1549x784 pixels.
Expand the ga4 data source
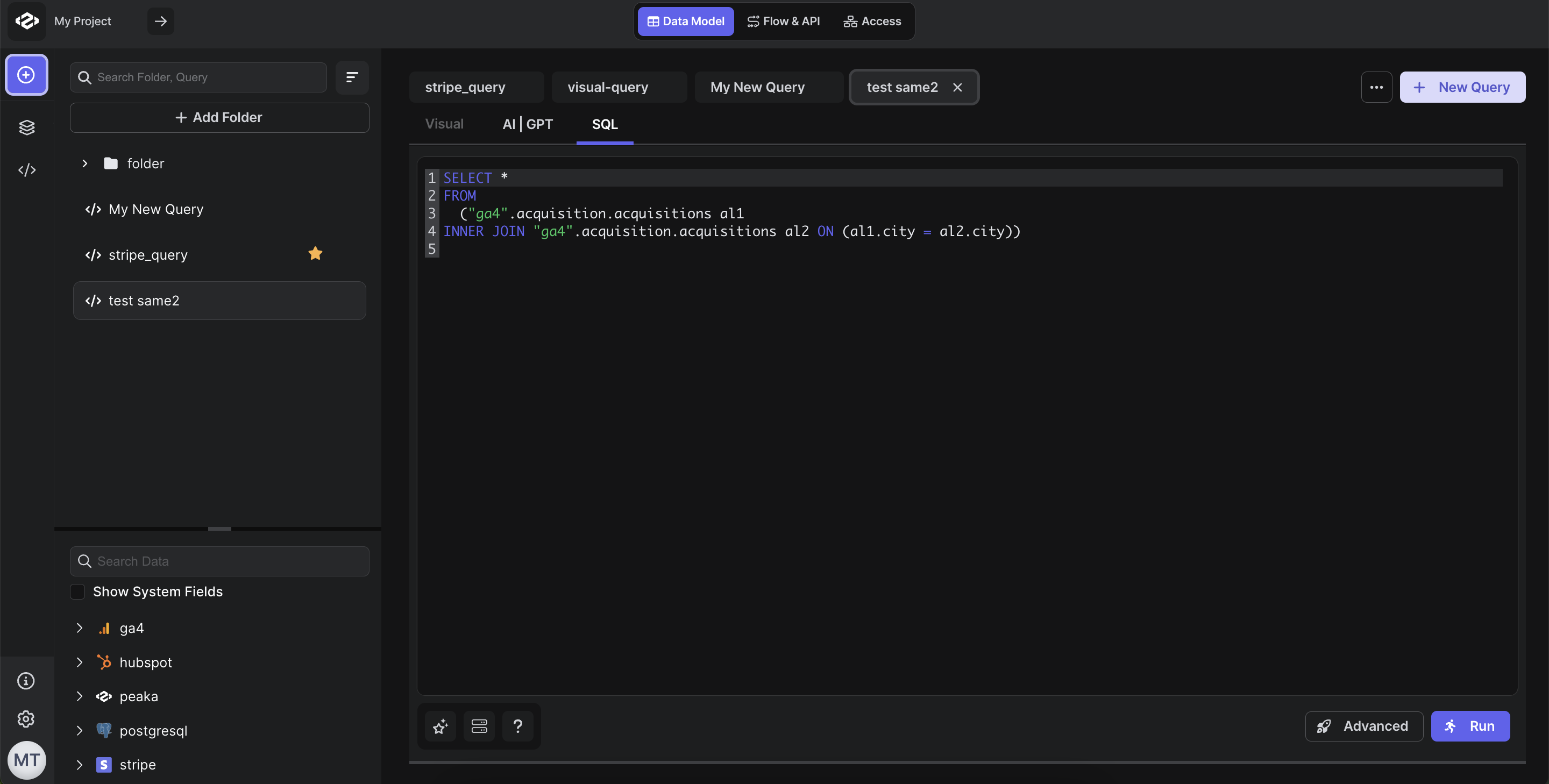coord(80,628)
